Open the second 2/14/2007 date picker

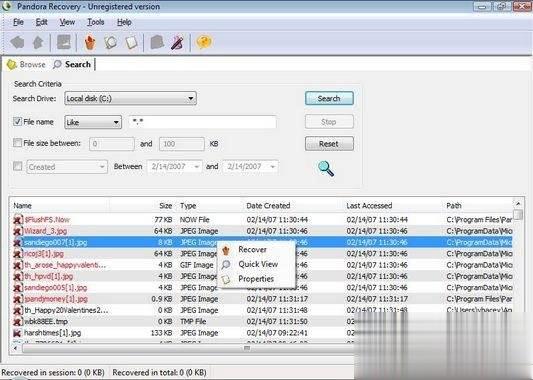[250, 167]
